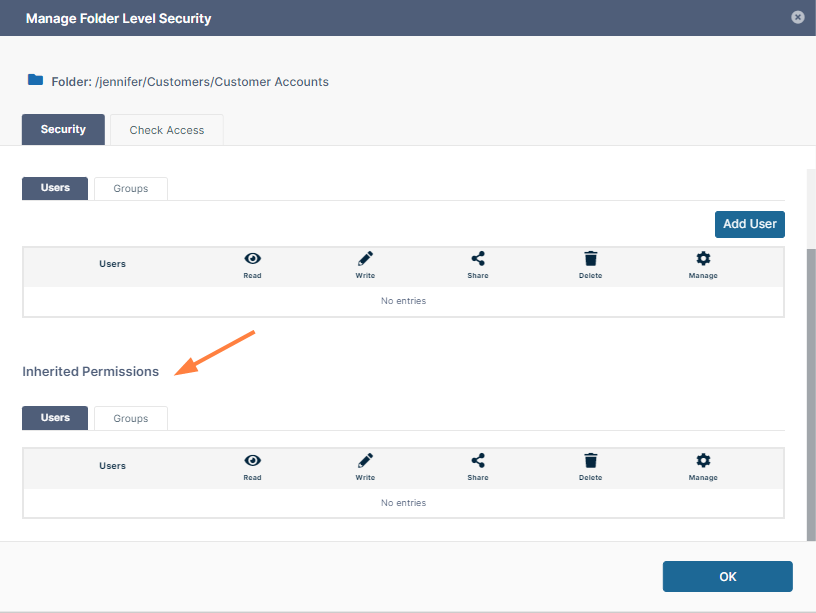Viewport: 816px width, 613px height.
Task: Close the Manage Folder Level Security dialog
Action: [x=797, y=17]
